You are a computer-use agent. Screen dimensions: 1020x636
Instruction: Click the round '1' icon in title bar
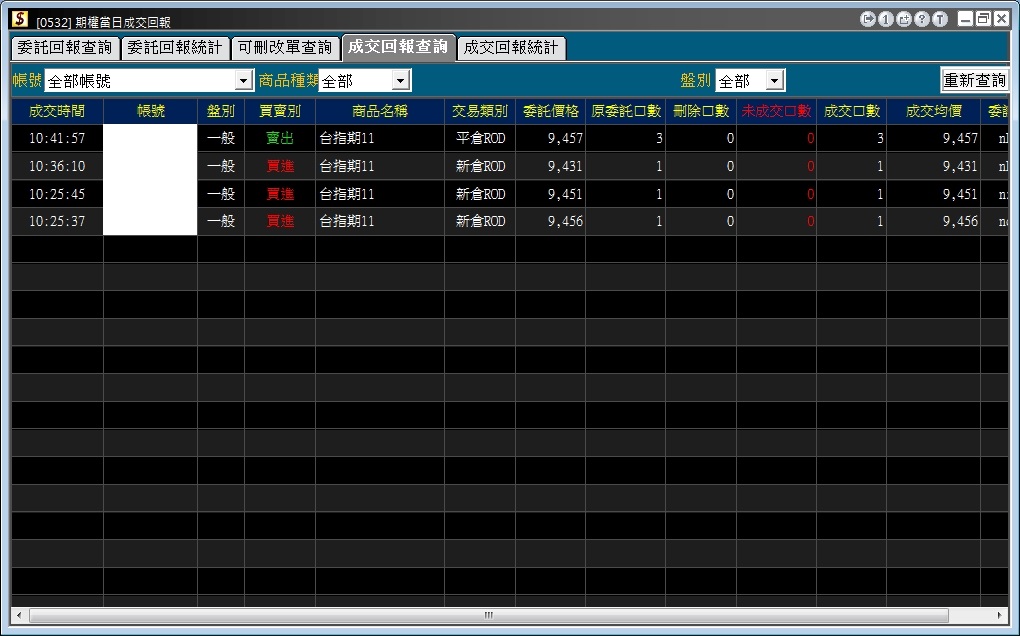(886, 20)
